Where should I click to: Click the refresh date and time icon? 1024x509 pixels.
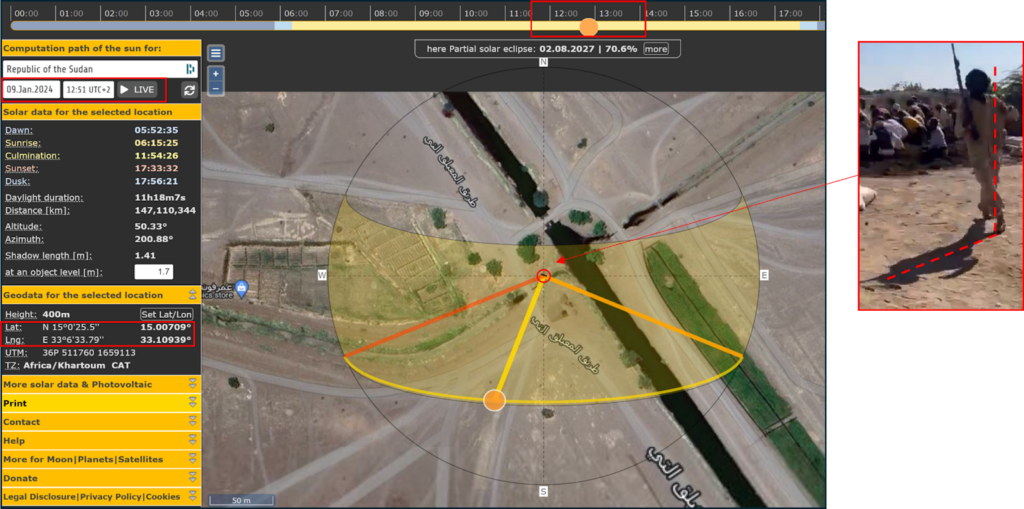click(188, 90)
